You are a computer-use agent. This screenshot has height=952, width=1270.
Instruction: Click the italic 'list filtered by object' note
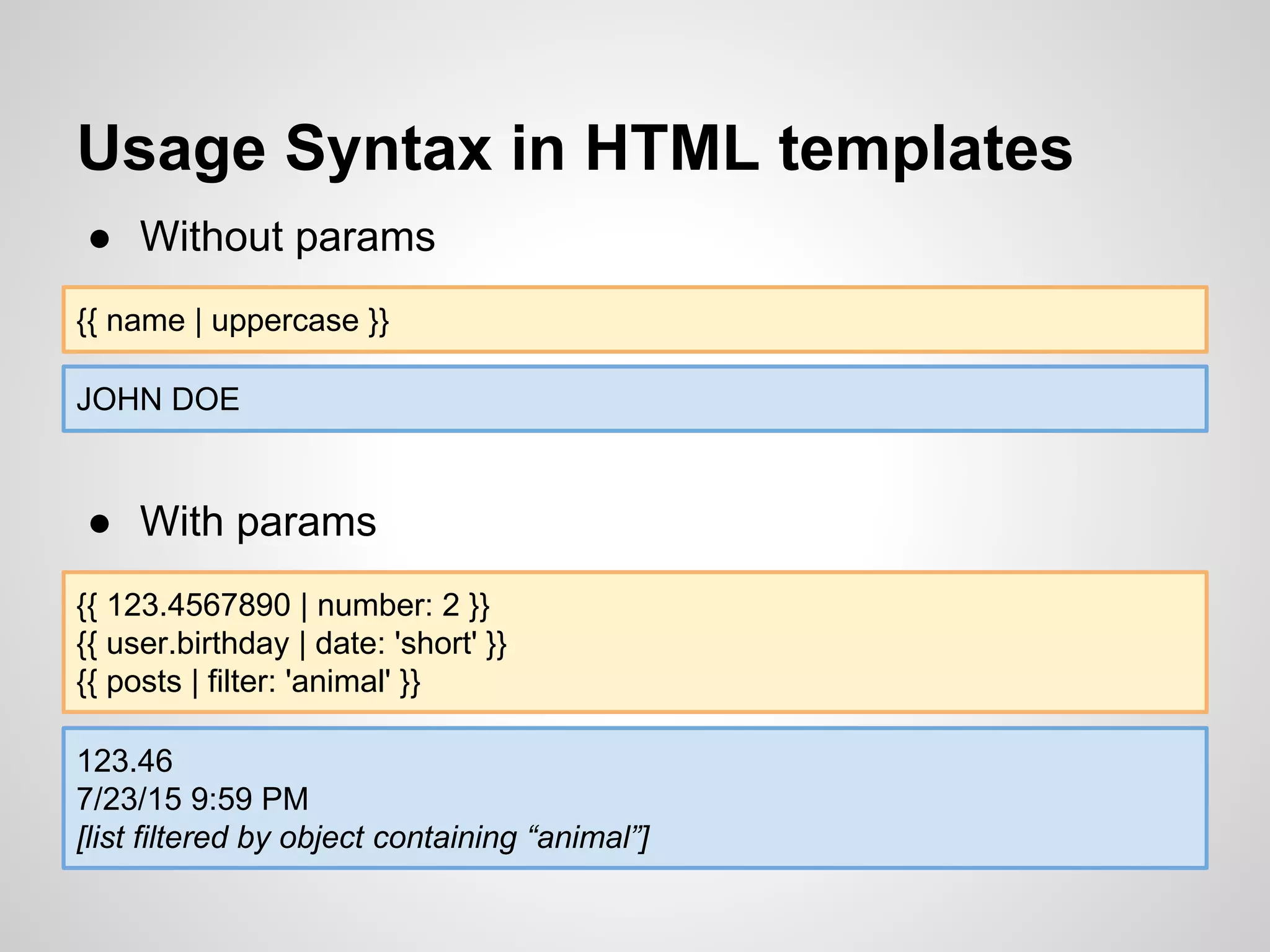point(363,838)
